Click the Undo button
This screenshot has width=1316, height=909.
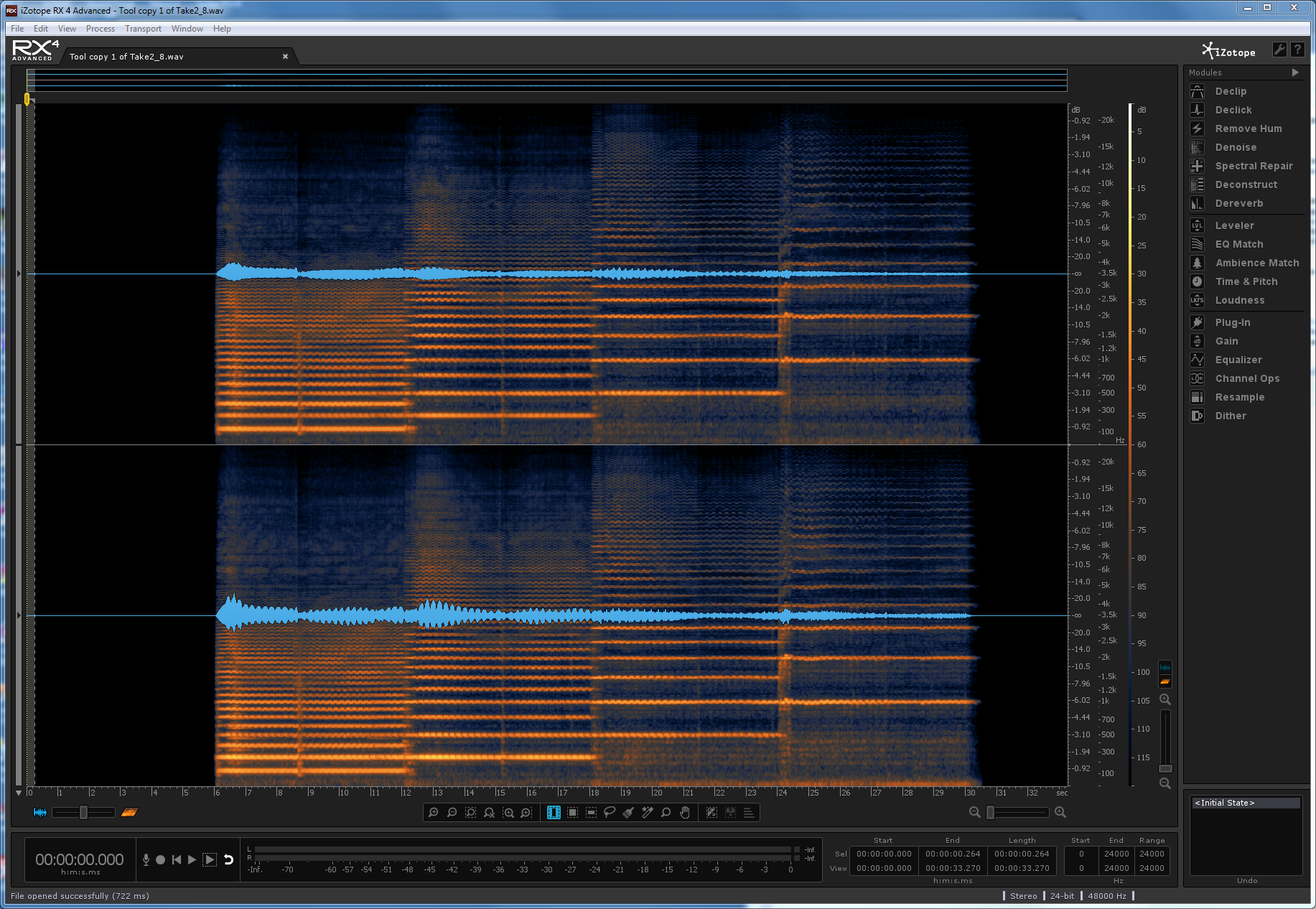click(x=1246, y=880)
